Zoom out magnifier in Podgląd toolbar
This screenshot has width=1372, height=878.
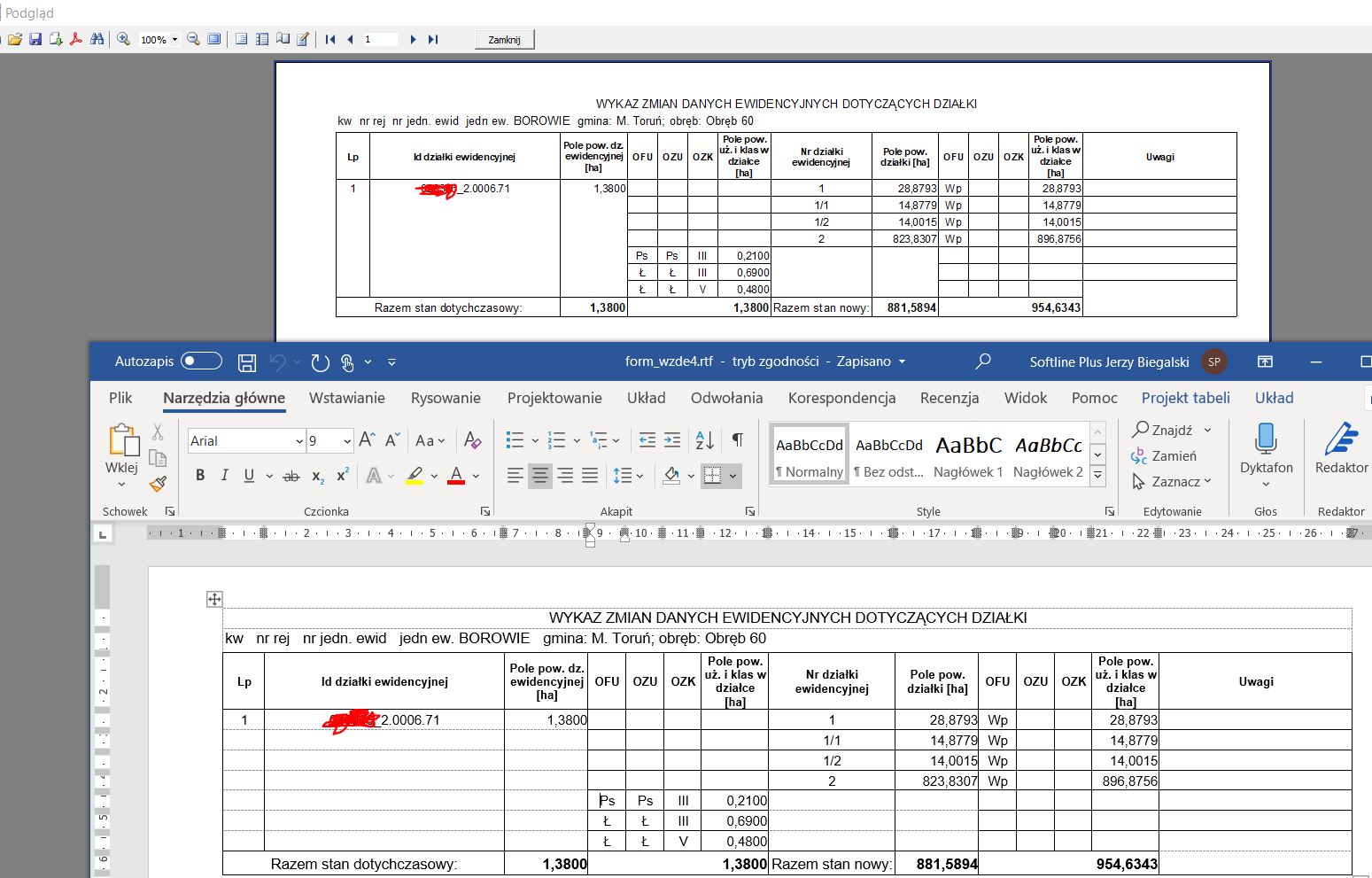click(x=193, y=39)
